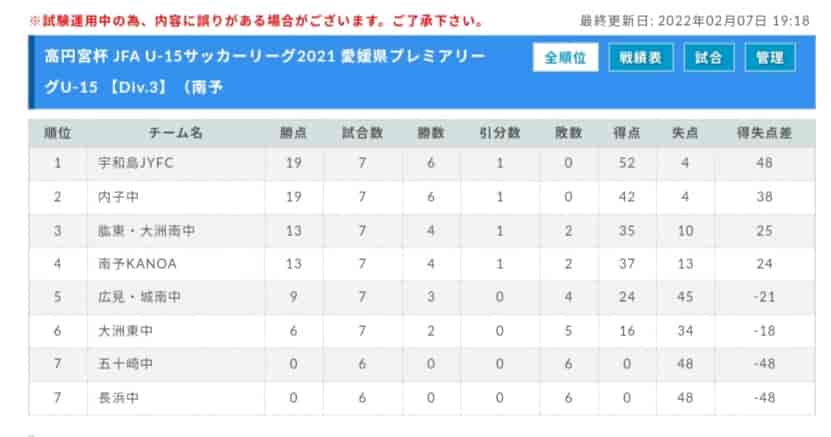Click the 勝点 column header
Image resolution: width=831 pixels, height=437 pixels.
pos(294,133)
